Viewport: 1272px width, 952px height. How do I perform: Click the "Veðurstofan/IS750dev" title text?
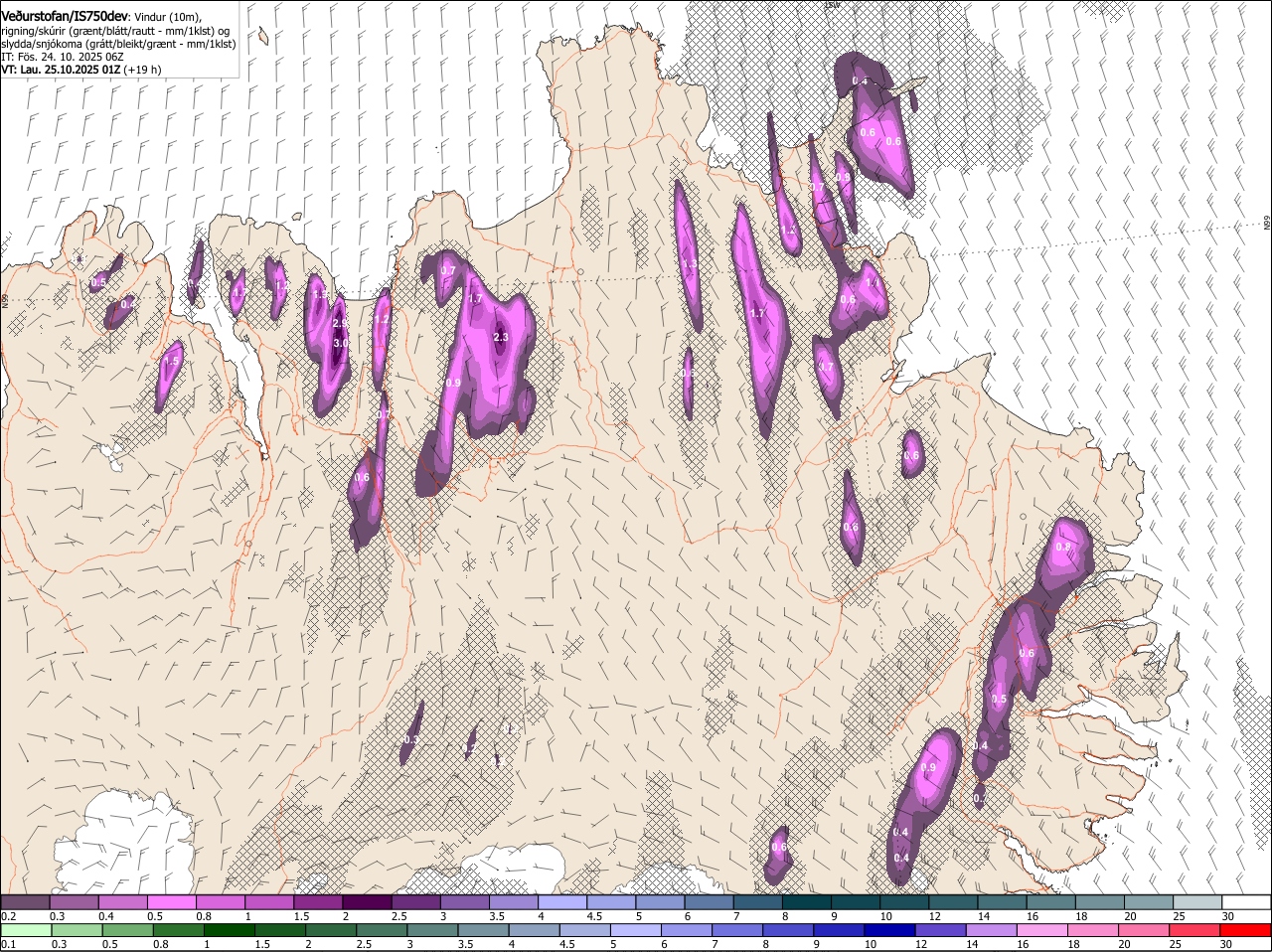(65, 17)
